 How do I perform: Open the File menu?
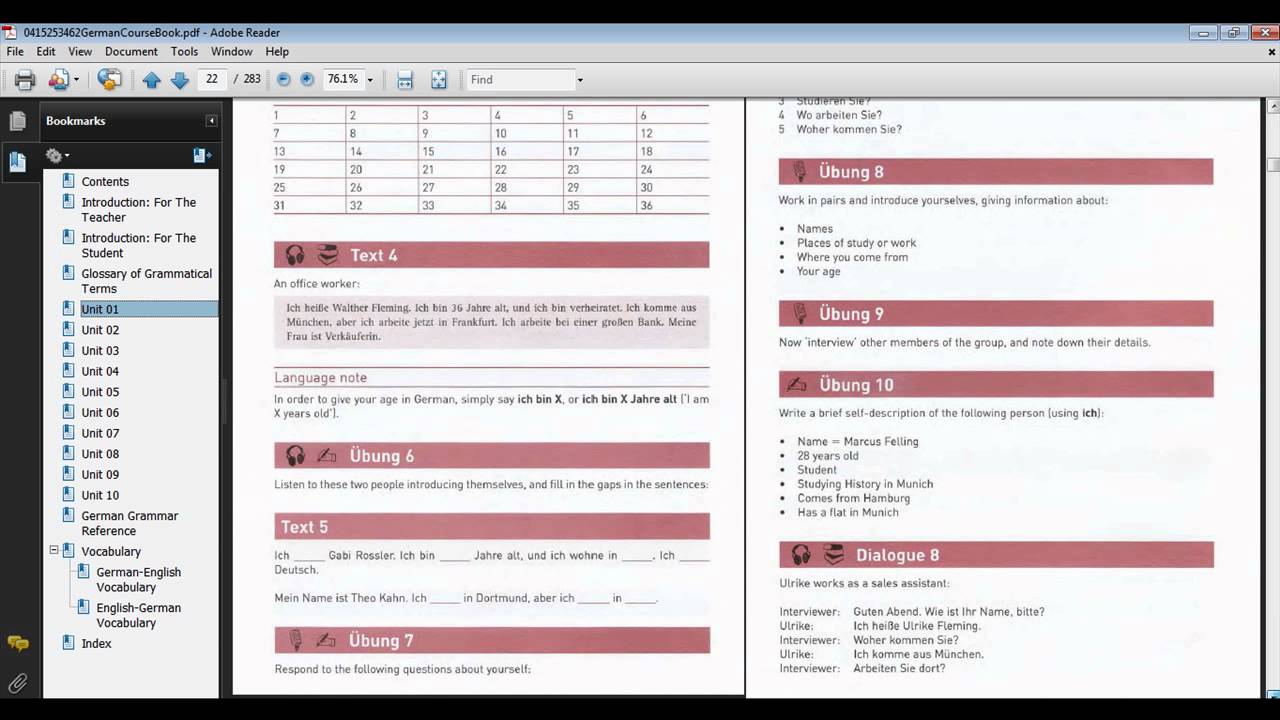click(x=15, y=51)
